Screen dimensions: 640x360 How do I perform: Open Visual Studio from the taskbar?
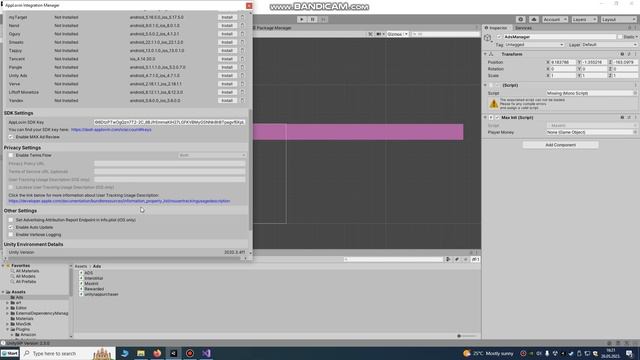pyautogui.click(x=206, y=353)
